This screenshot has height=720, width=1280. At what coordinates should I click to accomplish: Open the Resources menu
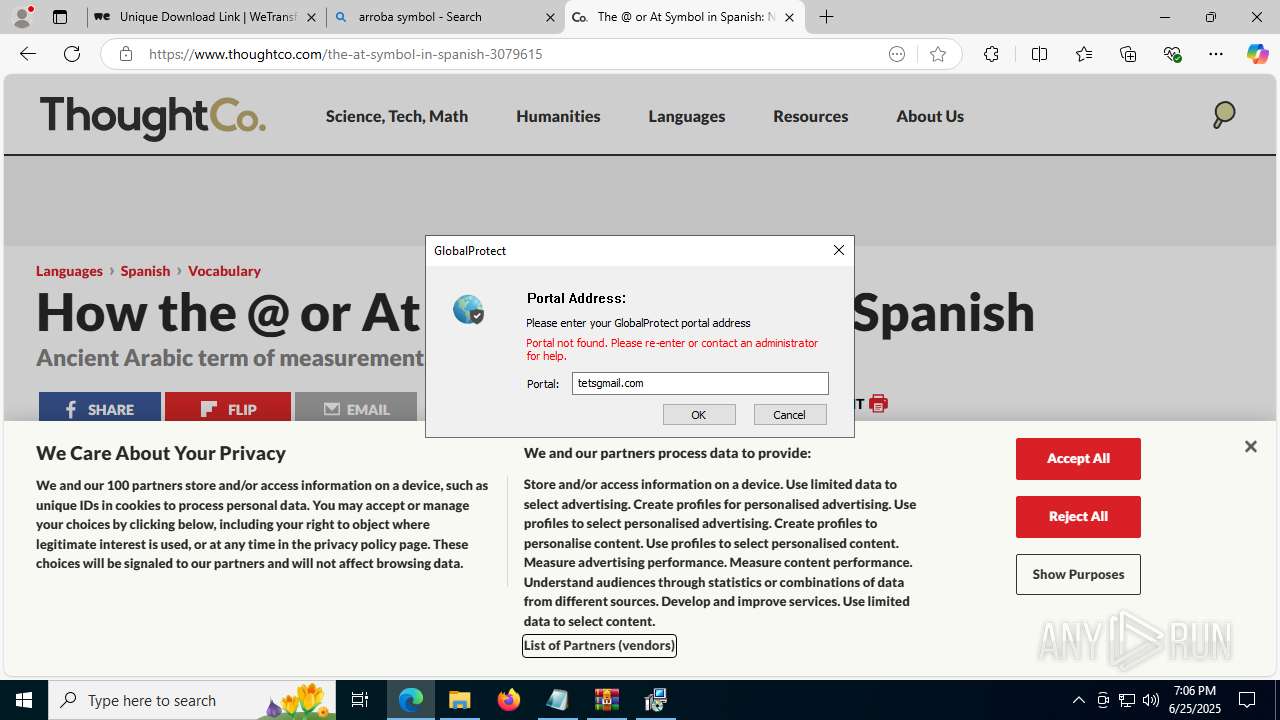811,116
